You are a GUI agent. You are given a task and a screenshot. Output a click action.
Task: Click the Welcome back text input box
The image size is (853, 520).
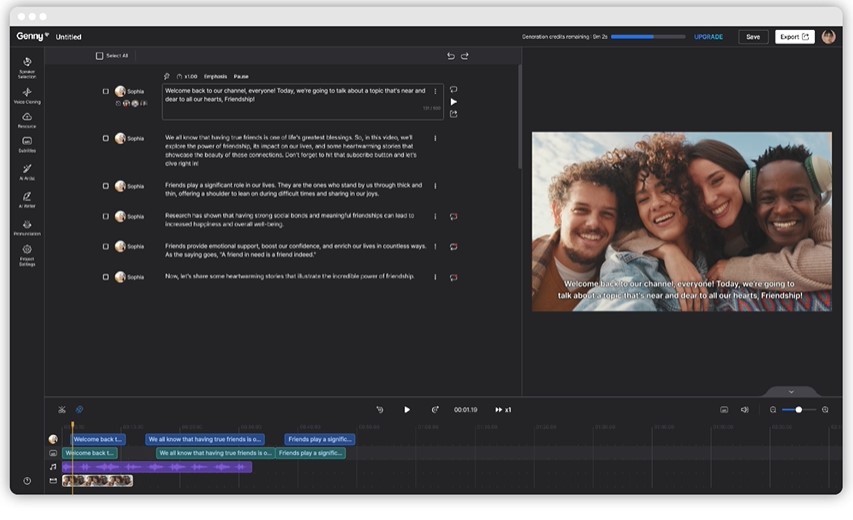coord(302,101)
